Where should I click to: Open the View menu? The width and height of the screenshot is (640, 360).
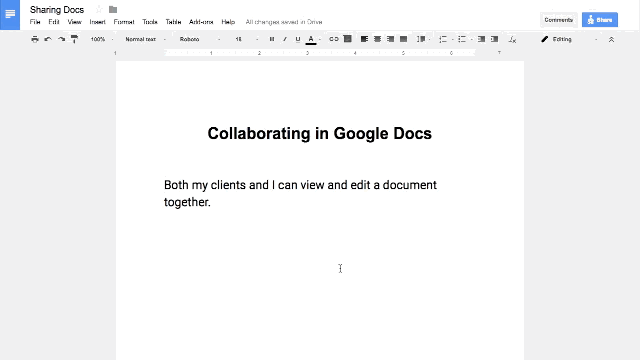click(74, 22)
